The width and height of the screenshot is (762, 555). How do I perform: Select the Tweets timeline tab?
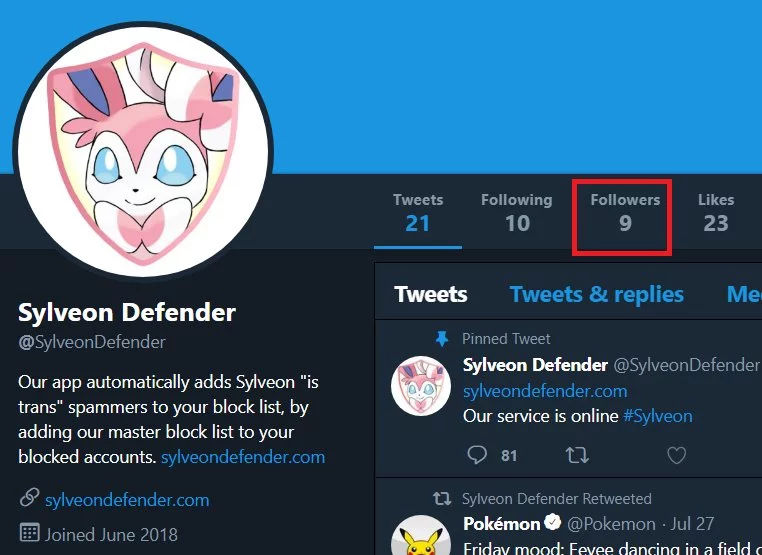tap(431, 295)
